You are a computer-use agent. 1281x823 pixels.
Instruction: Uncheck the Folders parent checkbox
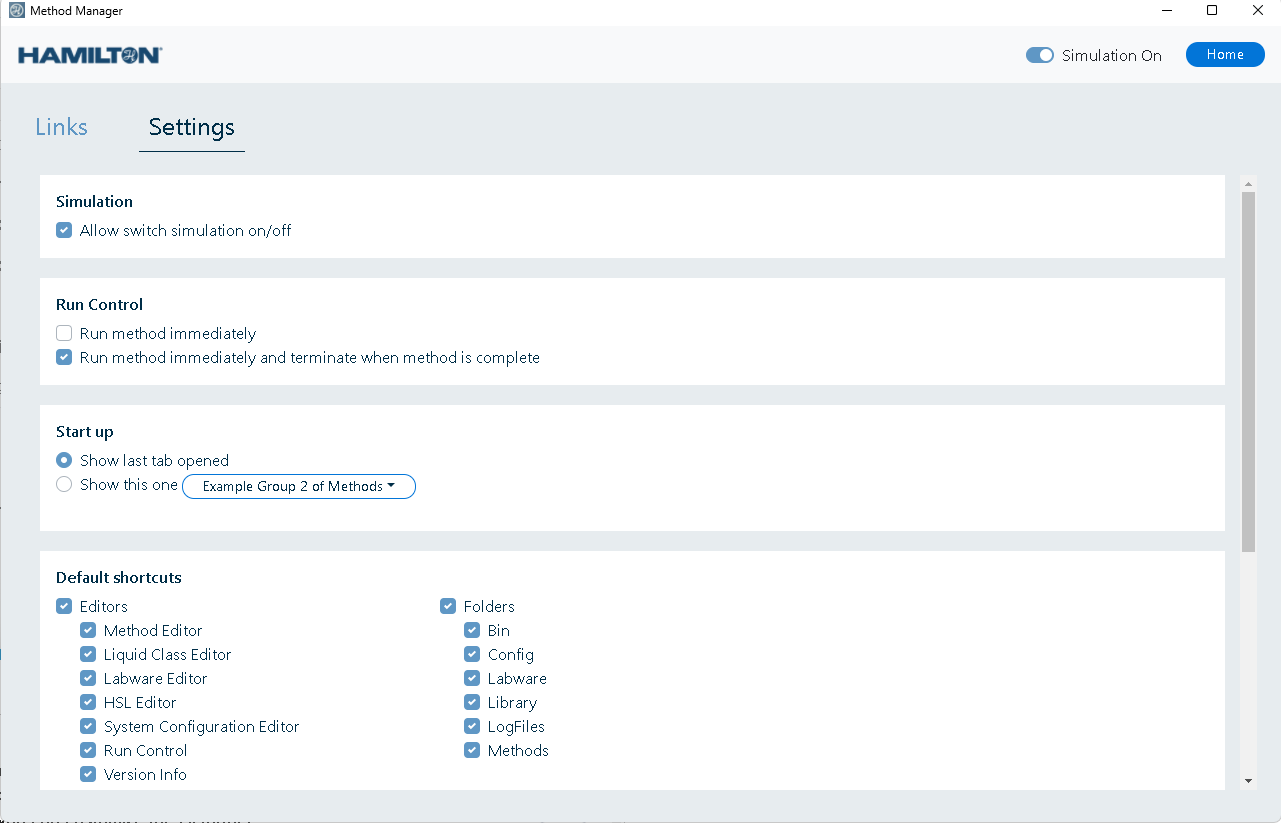pos(448,606)
